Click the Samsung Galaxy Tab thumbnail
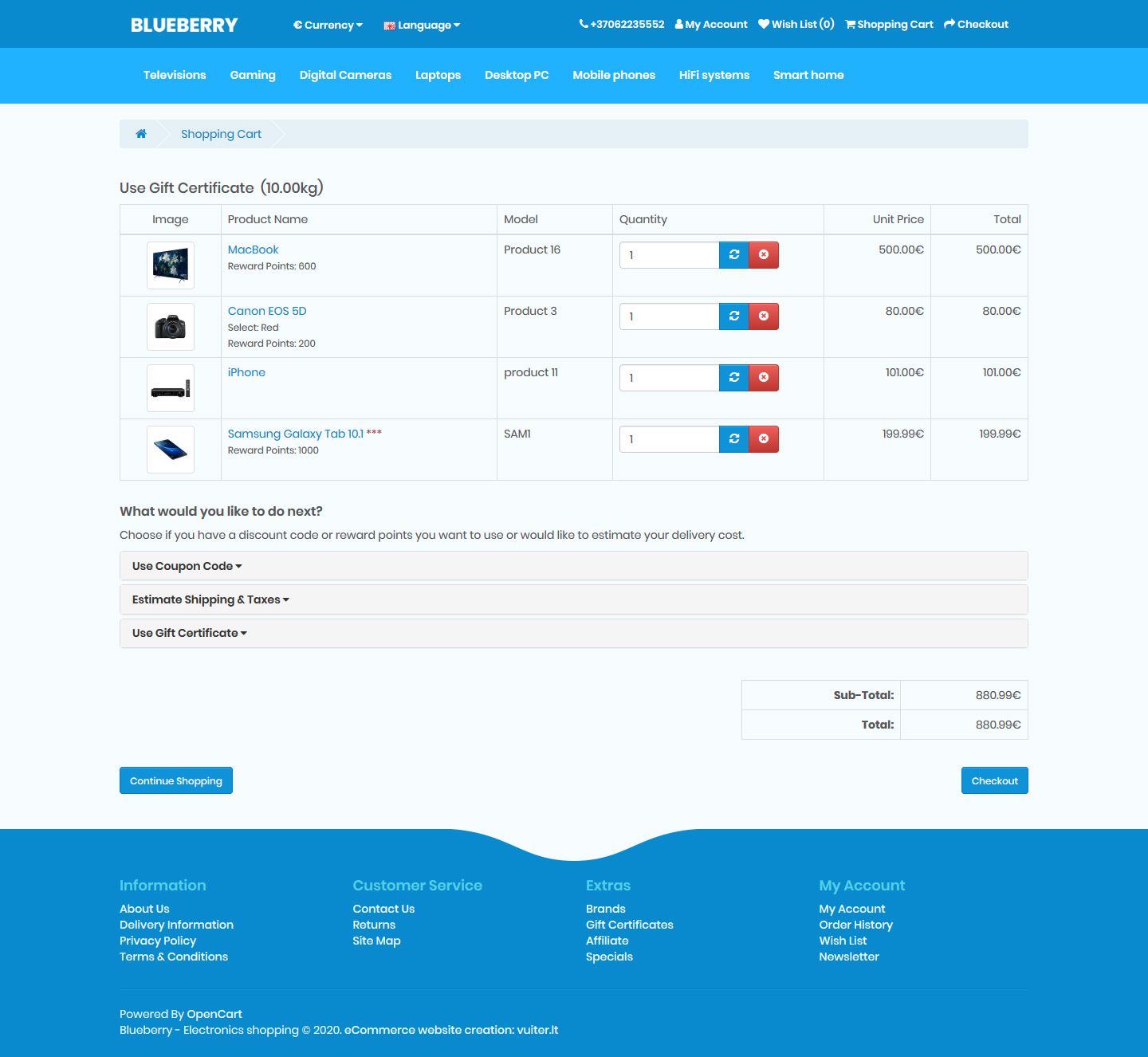Image resolution: width=1148 pixels, height=1057 pixels. pyautogui.click(x=171, y=450)
